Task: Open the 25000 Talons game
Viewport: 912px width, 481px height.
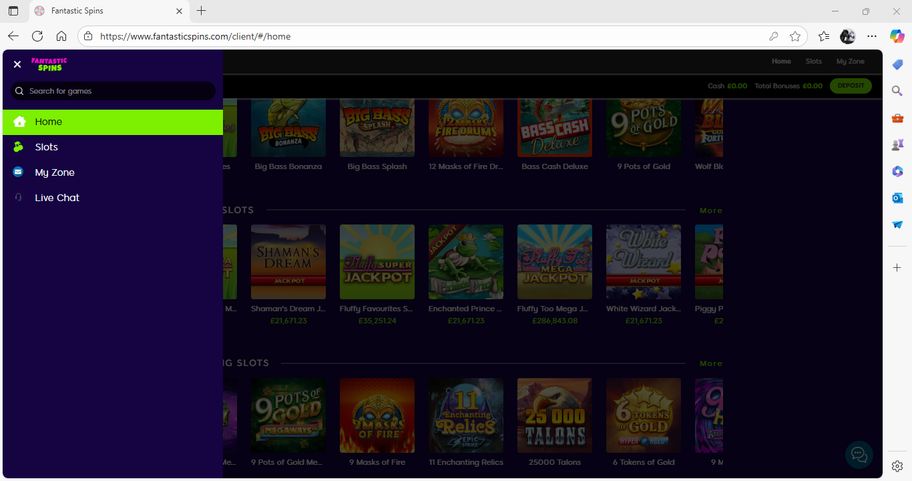Action: 555,415
